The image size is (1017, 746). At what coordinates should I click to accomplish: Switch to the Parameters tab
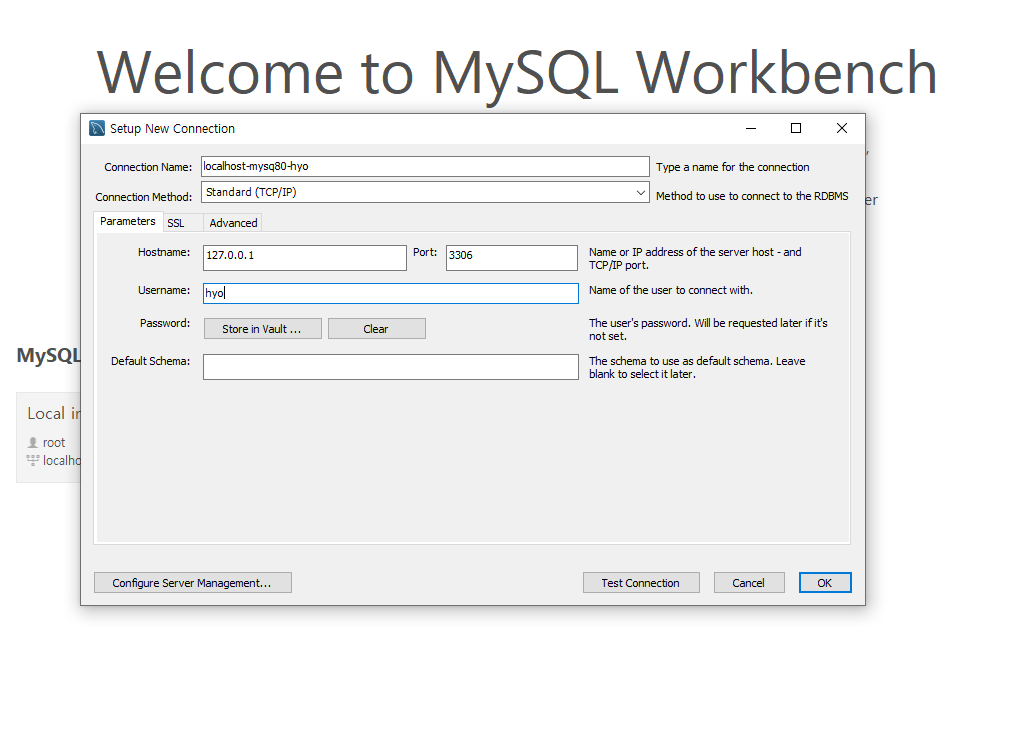coord(128,221)
